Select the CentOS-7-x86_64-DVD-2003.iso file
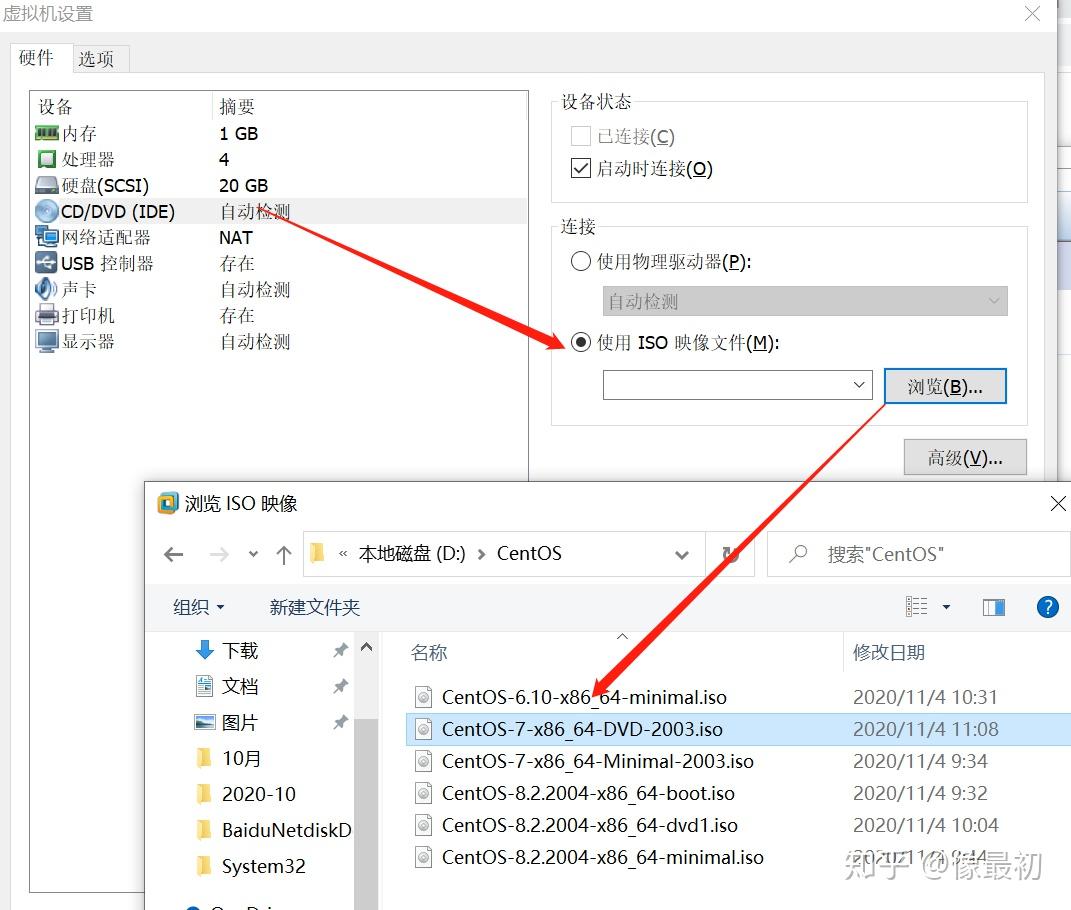Image resolution: width=1071 pixels, height=910 pixels. pyautogui.click(x=583, y=729)
